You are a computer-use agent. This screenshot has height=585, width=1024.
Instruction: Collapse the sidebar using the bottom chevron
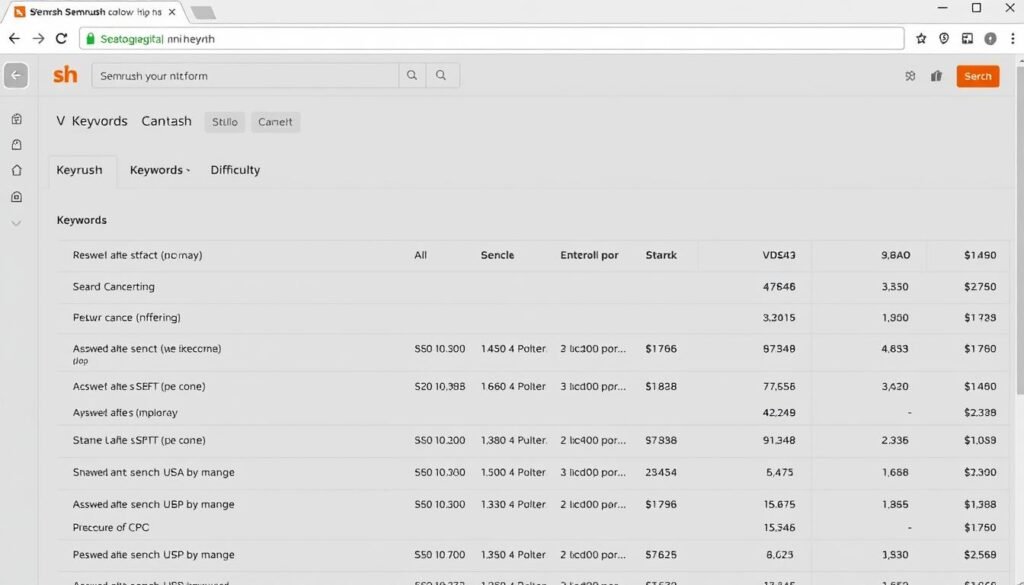16,223
